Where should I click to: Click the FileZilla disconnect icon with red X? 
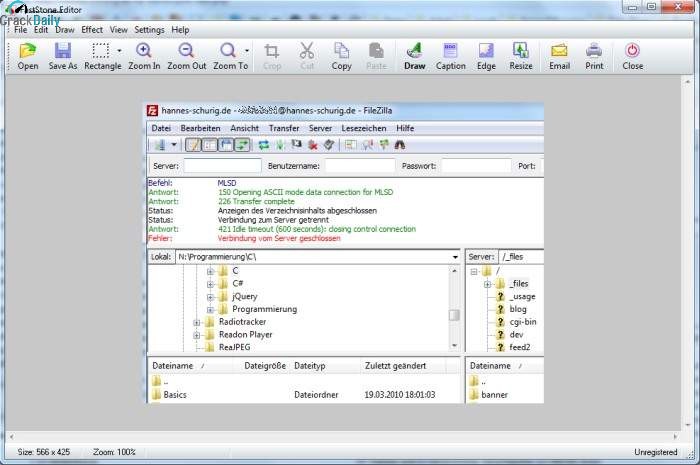coord(313,145)
